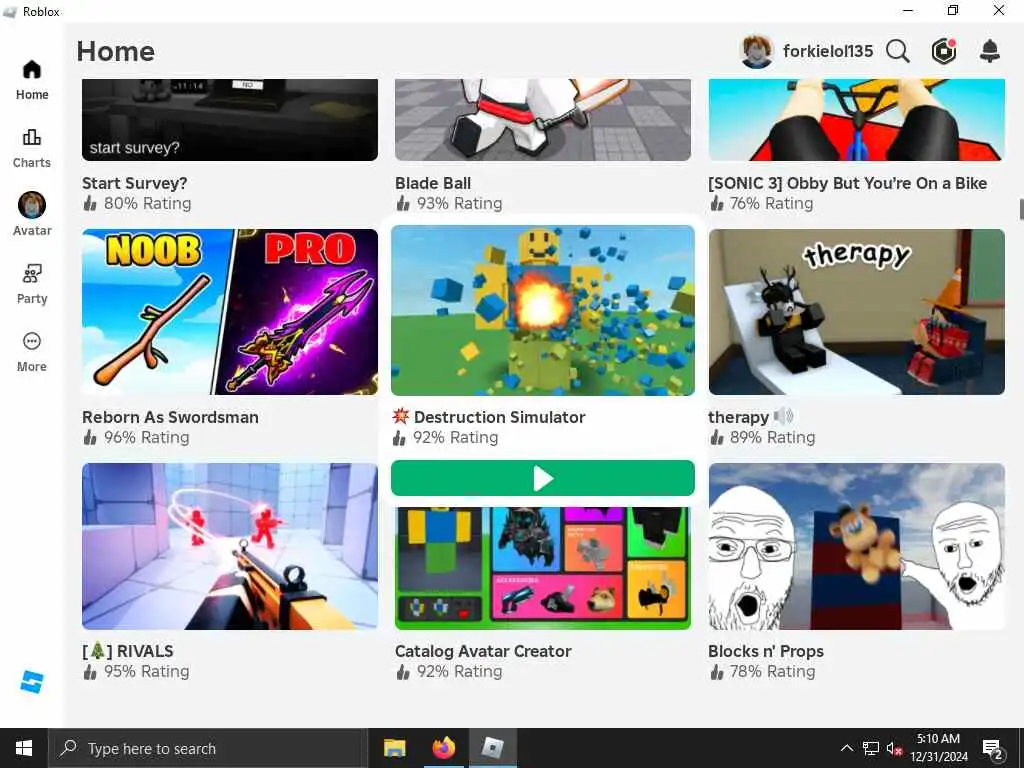1024x768 pixels.
Task: Open the Robux balance icon
Action: tap(944, 51)
